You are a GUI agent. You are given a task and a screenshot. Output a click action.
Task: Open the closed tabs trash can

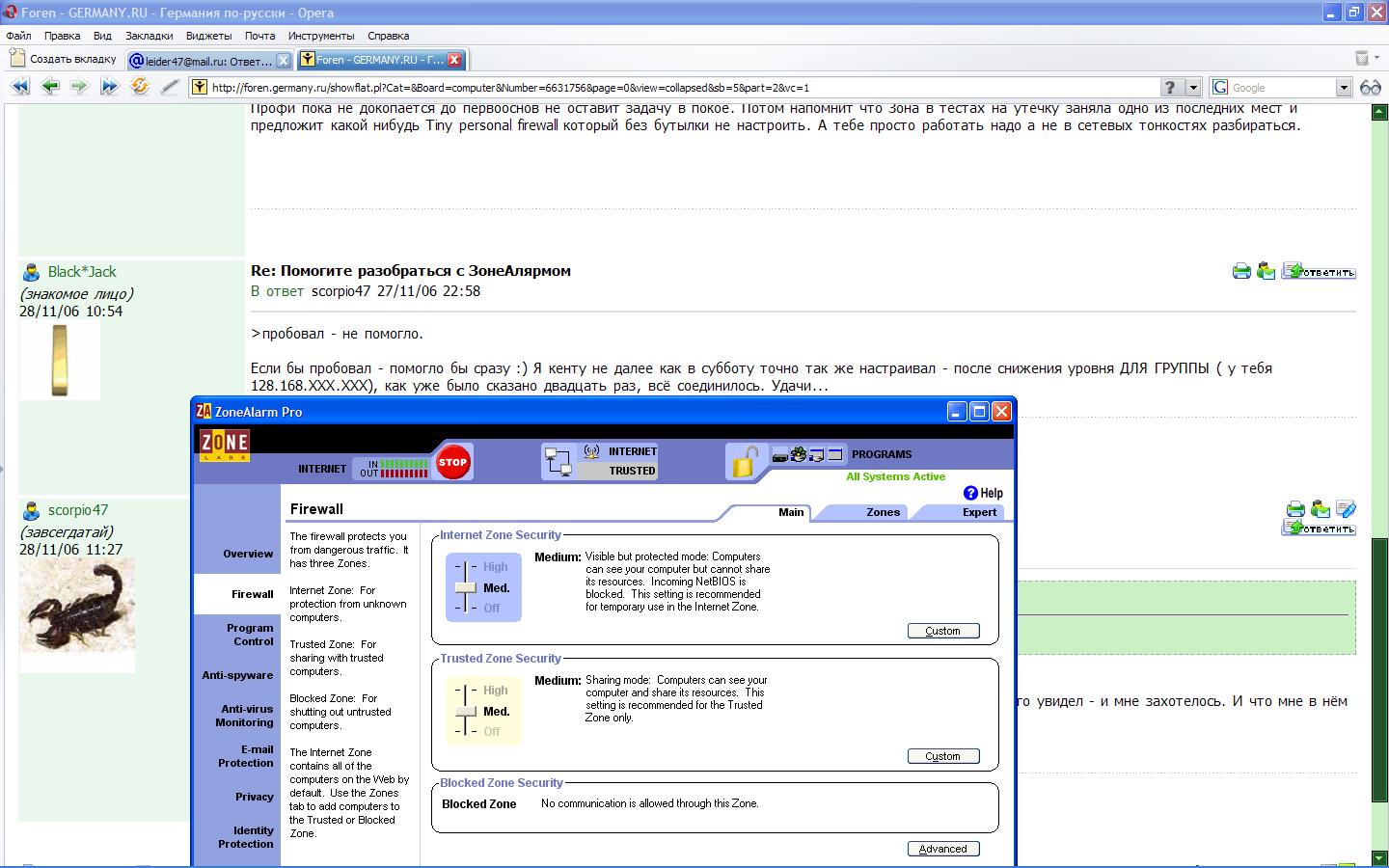1362,59
